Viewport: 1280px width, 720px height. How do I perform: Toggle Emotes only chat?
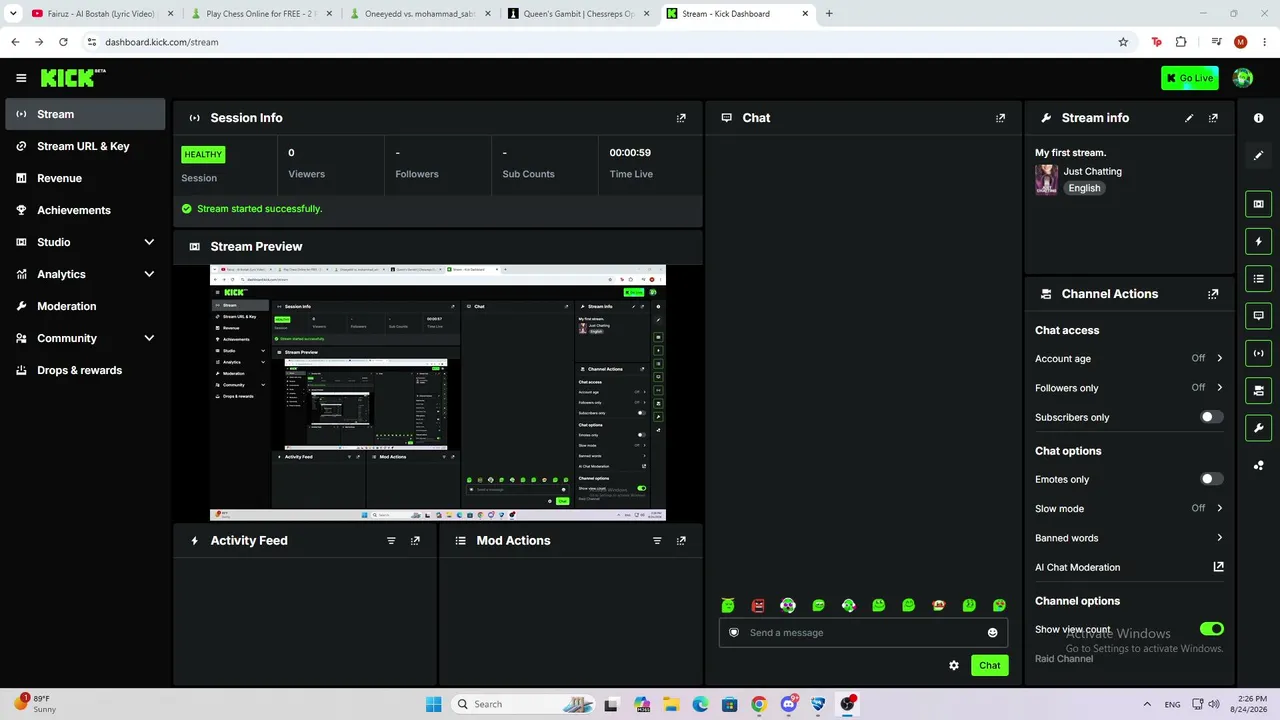tap(1211, 479)
